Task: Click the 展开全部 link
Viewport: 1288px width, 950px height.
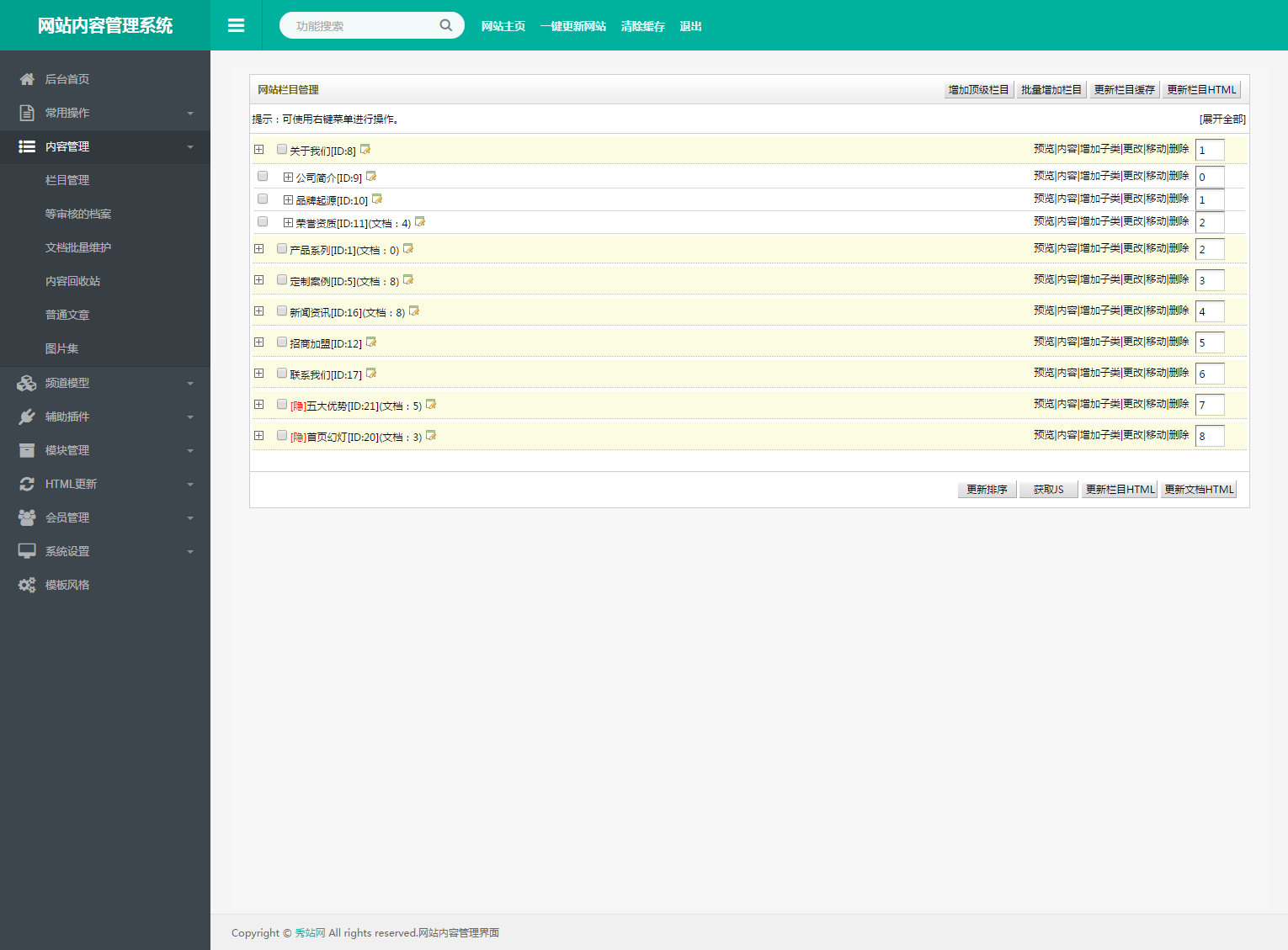Action: click(1222, 119)
